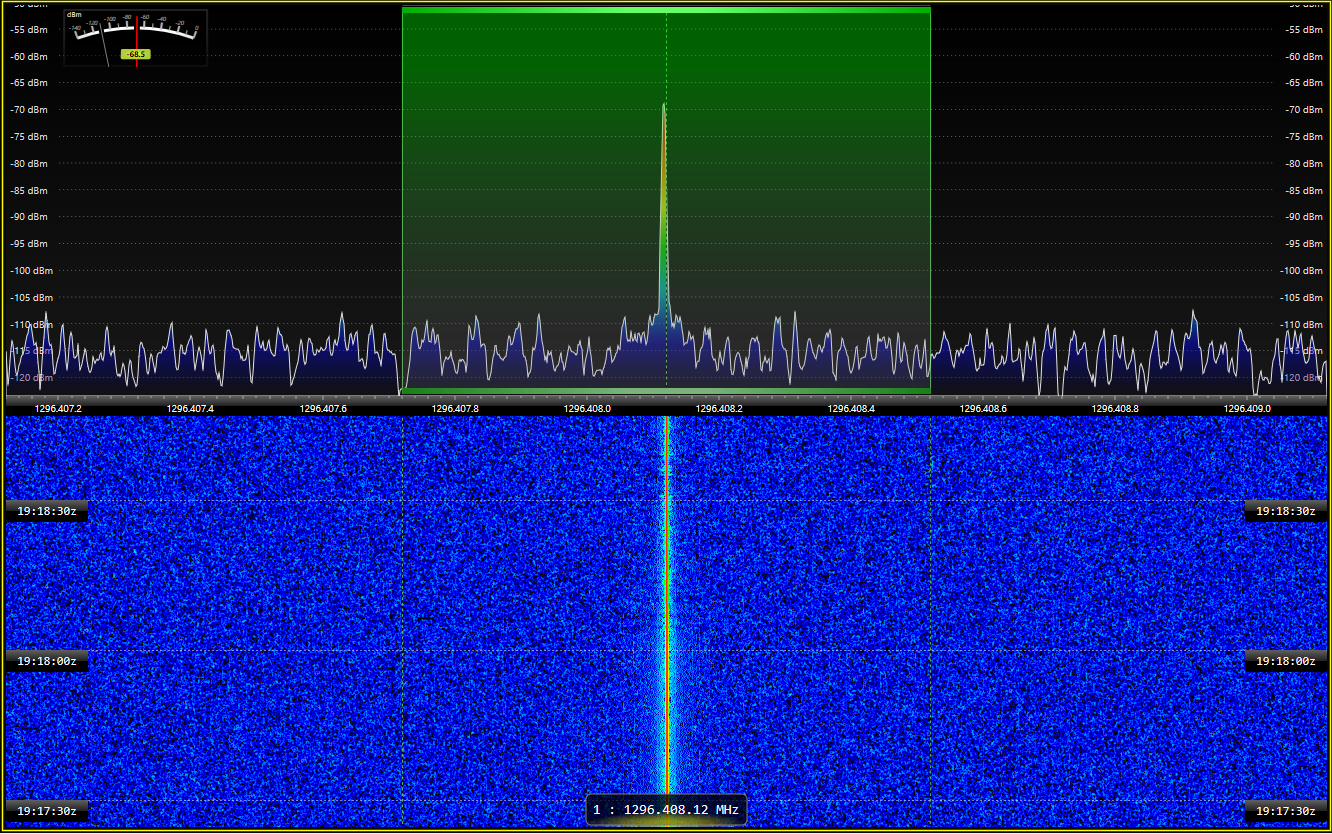
Task: Tune to 1296.408.4 on the frequency axis
Action: click(x=851, y=408)
